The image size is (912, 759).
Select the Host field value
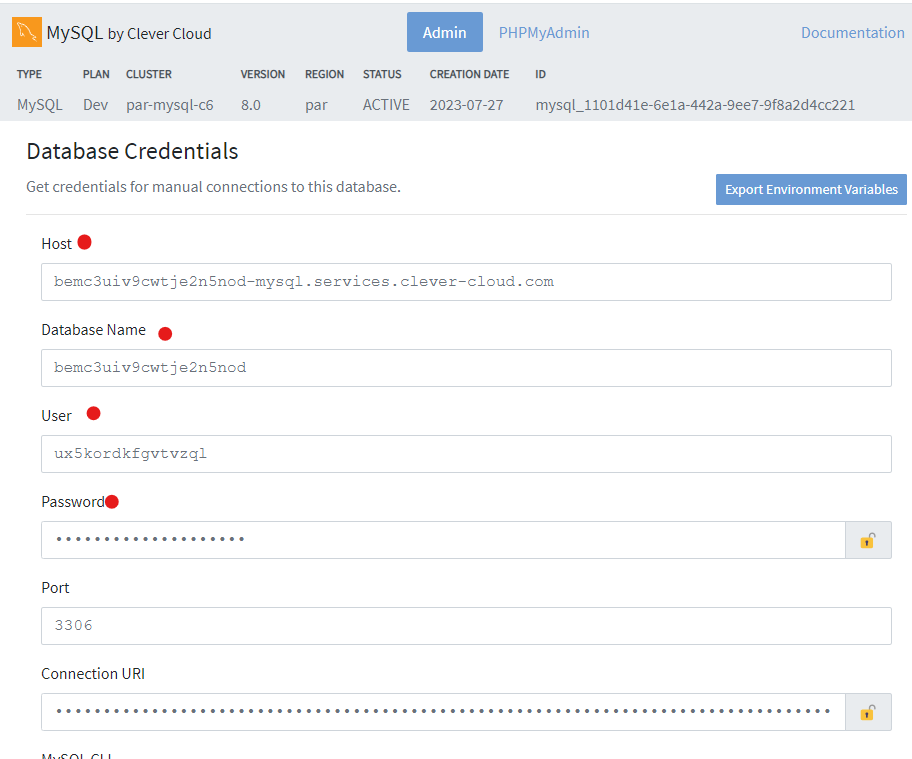pos(466,282)
